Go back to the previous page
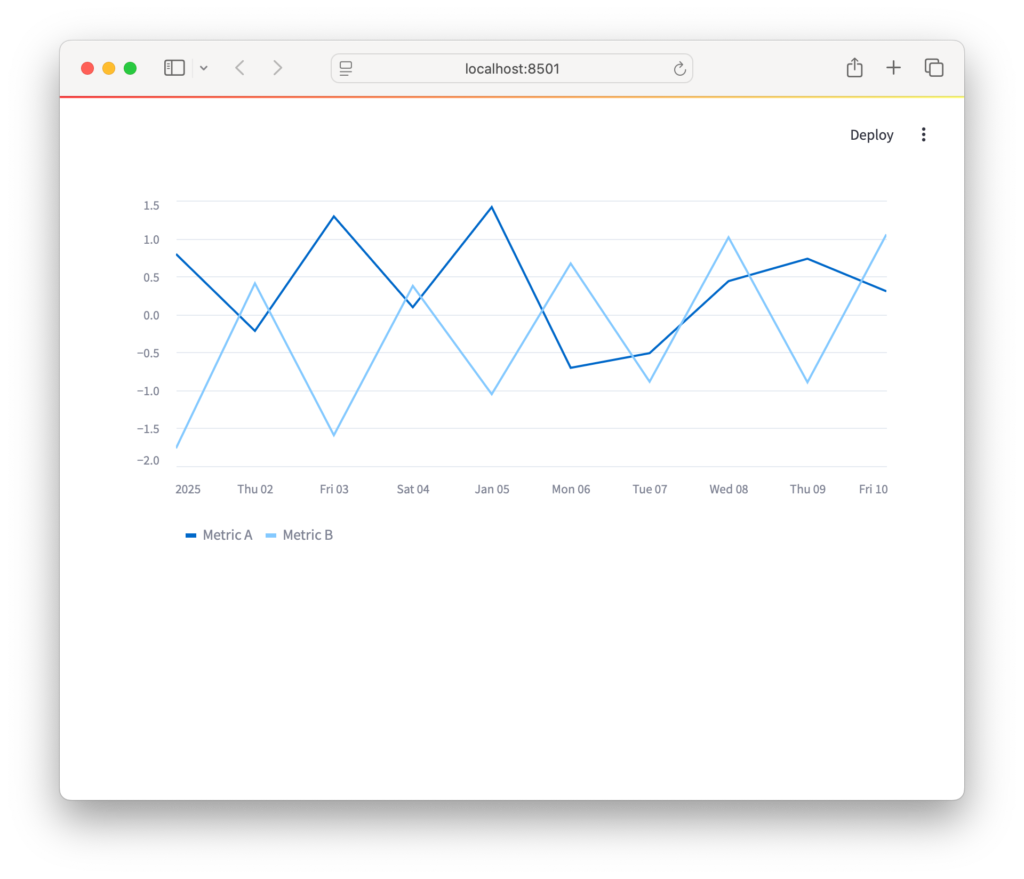The height and width of the screenshot is (879, 1024). coord(240,68)
